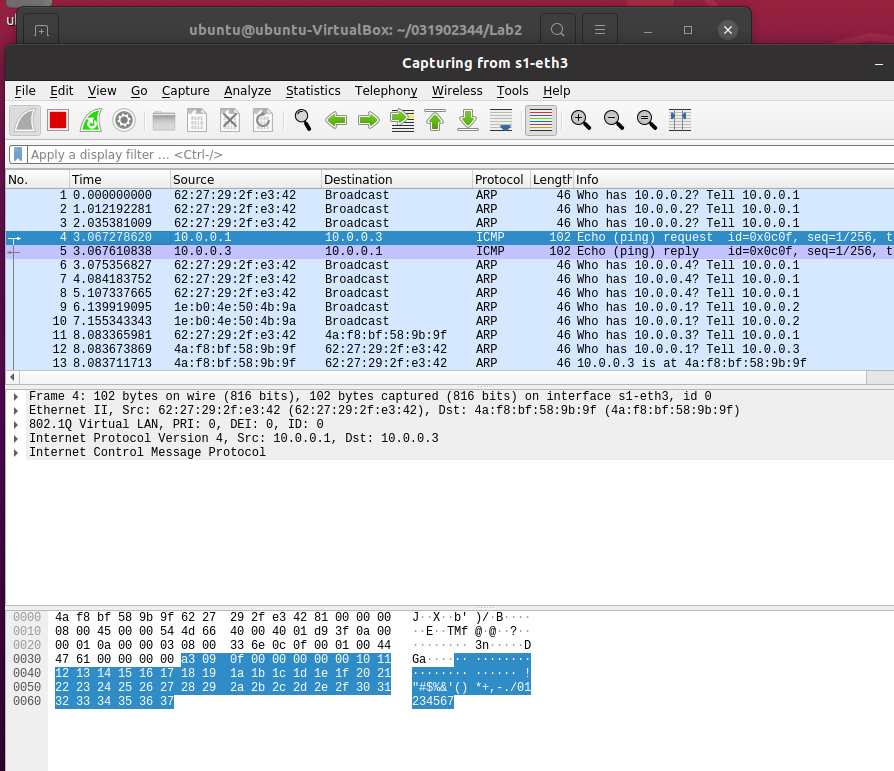Click the open capture file folder icon
Screen dimensions: 894x771
pyautogui.click(x=164, y=120)
